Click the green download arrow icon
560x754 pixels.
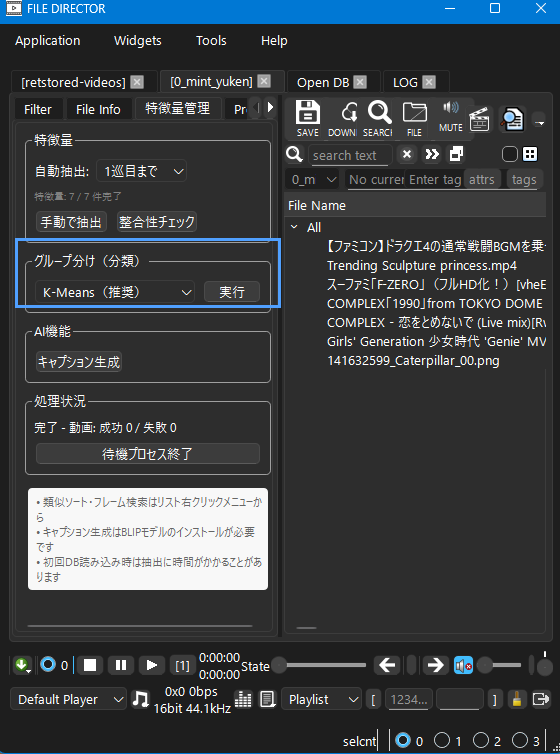pyautogui.click(x=22, y=665)
